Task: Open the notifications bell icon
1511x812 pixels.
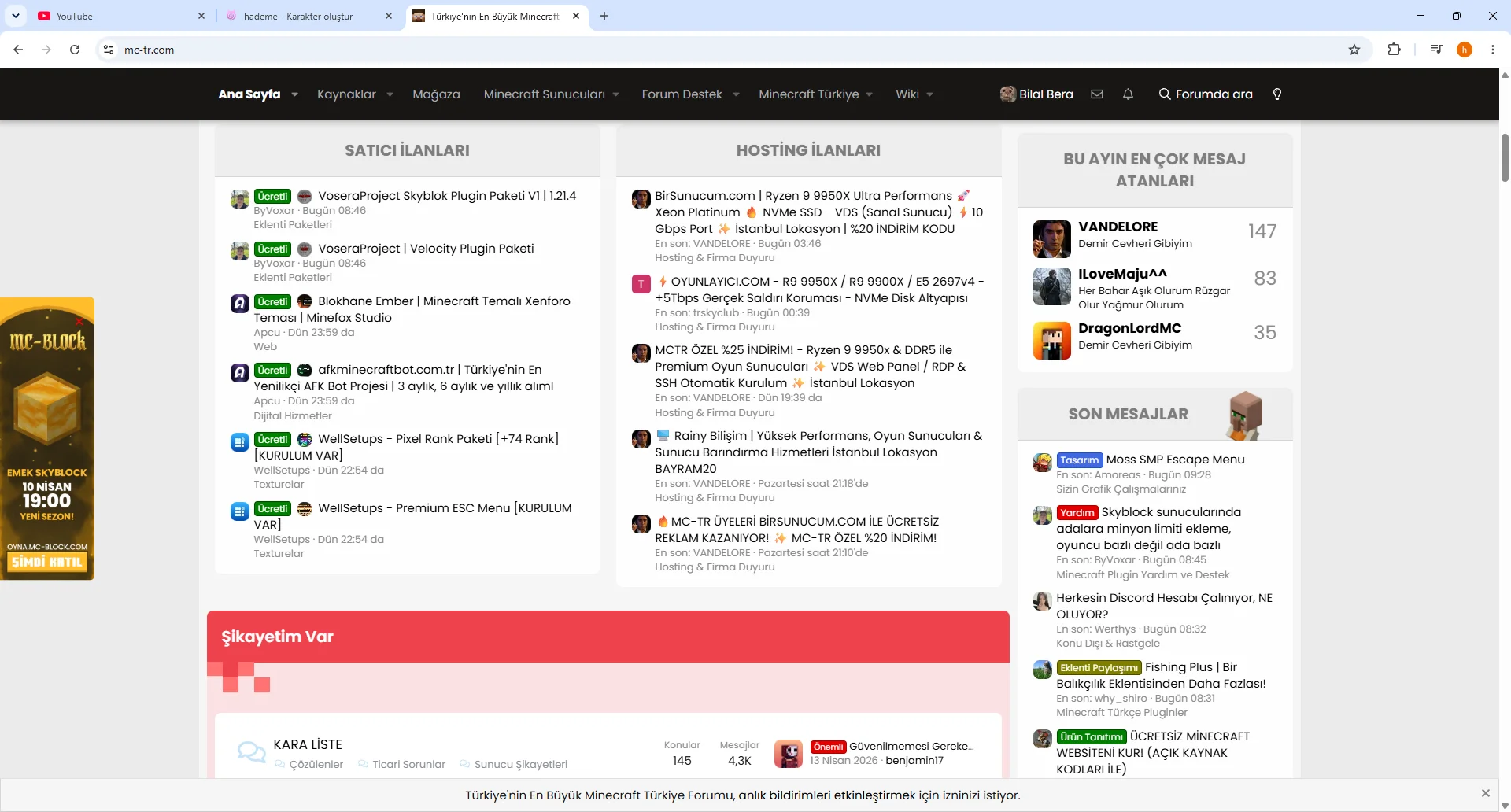Action: tap(1128, 94)
